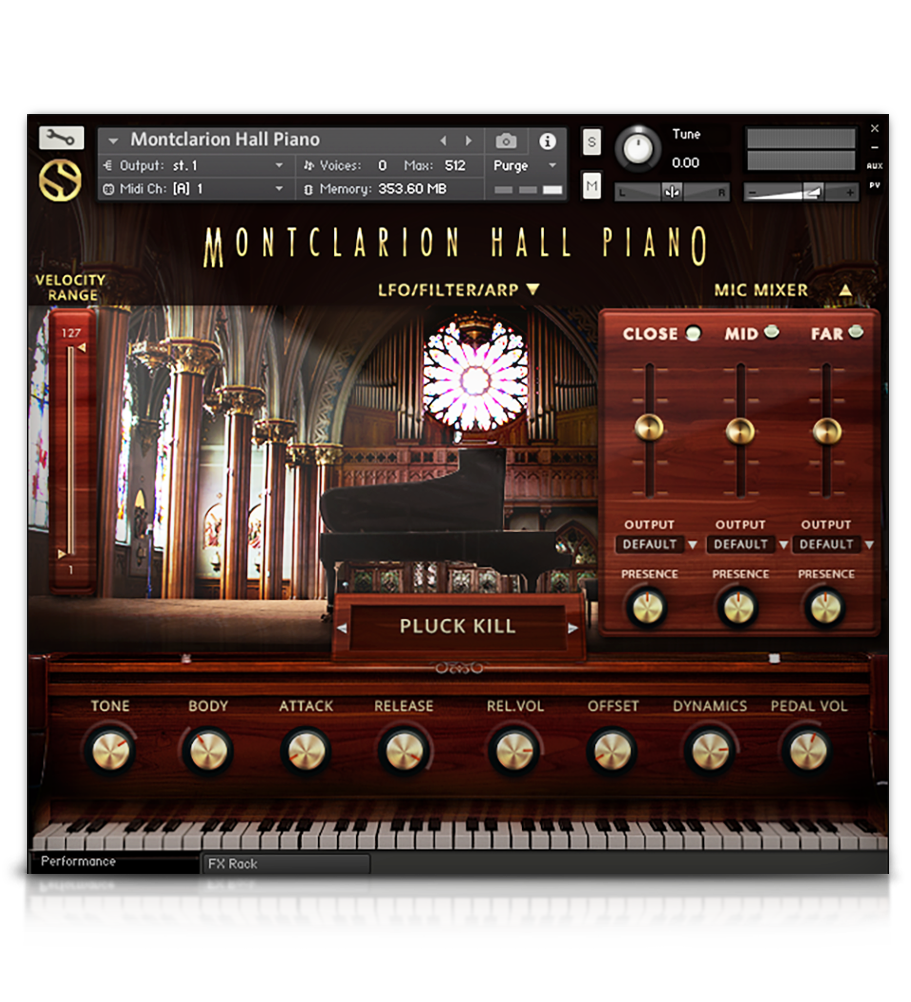The image size is (911, 1002).
Task: Mute the instrument with M button
Action: pos(592,185)
